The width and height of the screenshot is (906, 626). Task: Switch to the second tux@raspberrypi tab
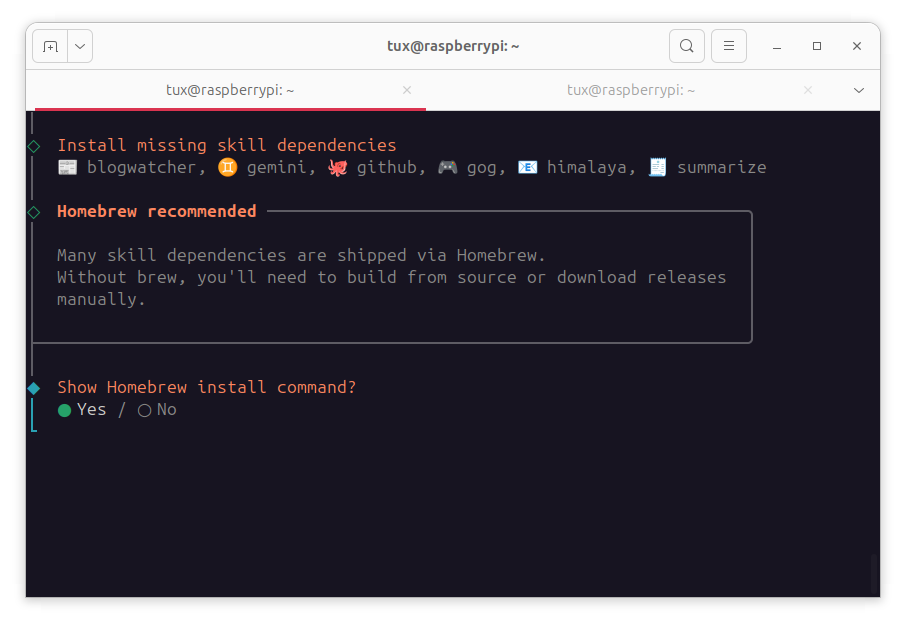click(630, 90)
